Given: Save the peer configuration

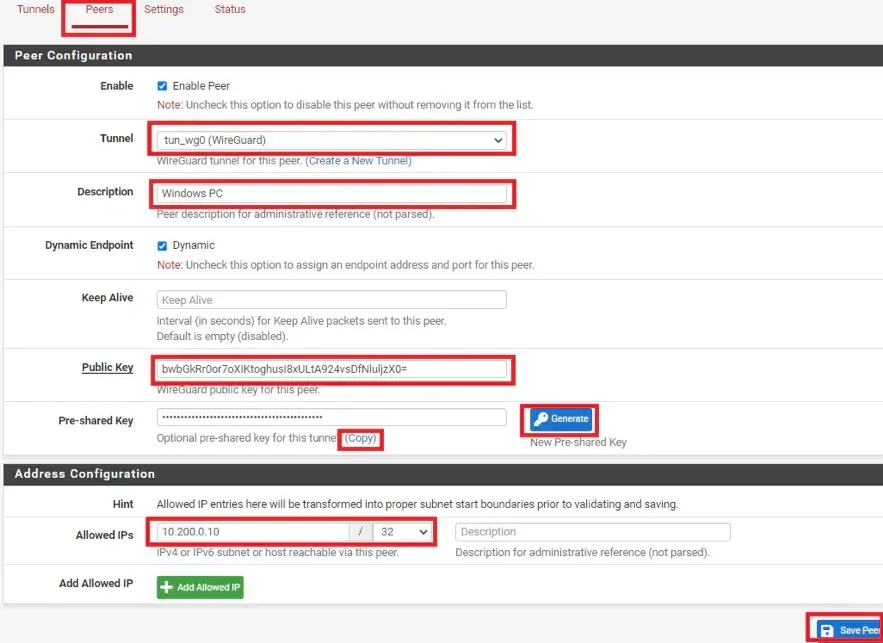Looking at the screenshot, I should [849, 630].
